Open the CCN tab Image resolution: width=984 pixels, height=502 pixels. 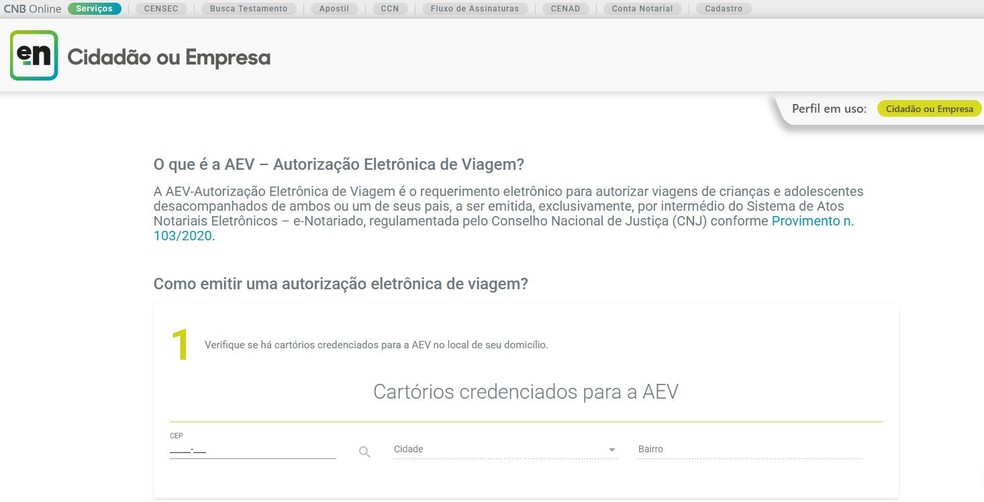point(390,9)
